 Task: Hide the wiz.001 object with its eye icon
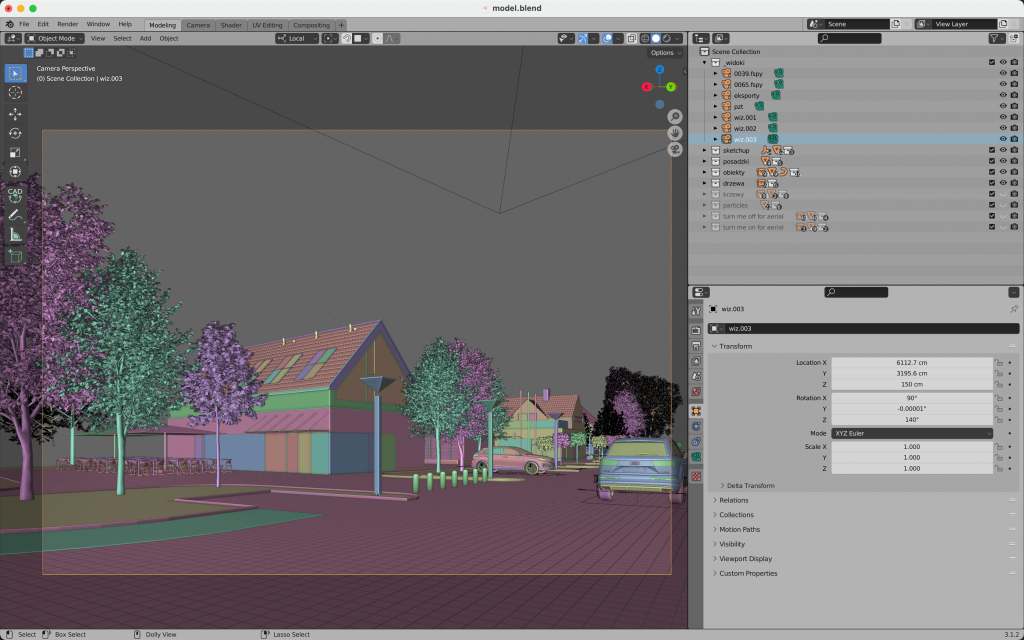tap(1003, 117)
